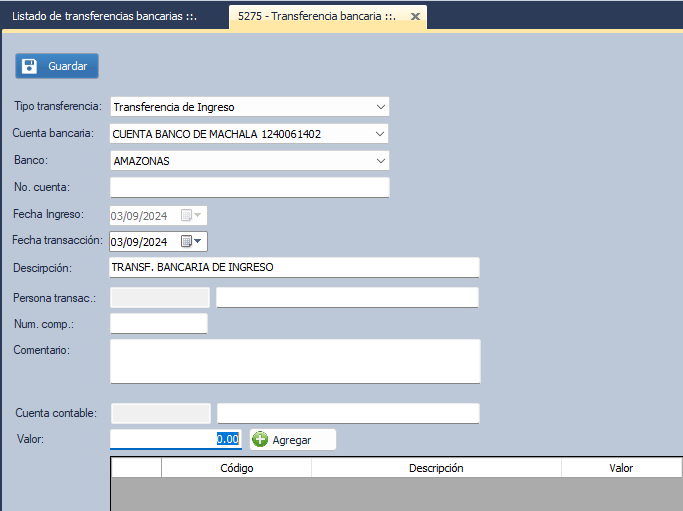Viewport: 683px width, 511px height.
Task: Open the Fecha transacción calendar picker
Action: [x=191, y=241]
